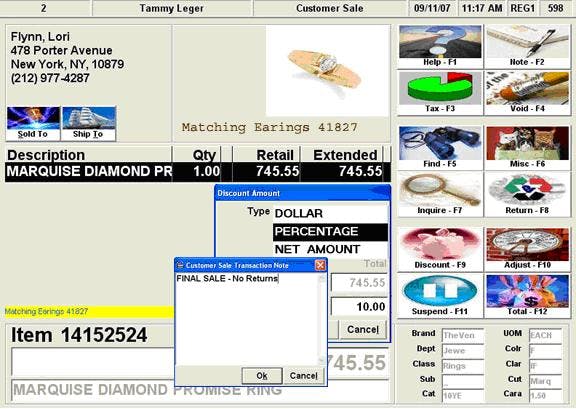Image resolution: width=576 pixels, height=409 pixels.
Task: Click the time 11:17 AM in header
Action: coord(482,8)
